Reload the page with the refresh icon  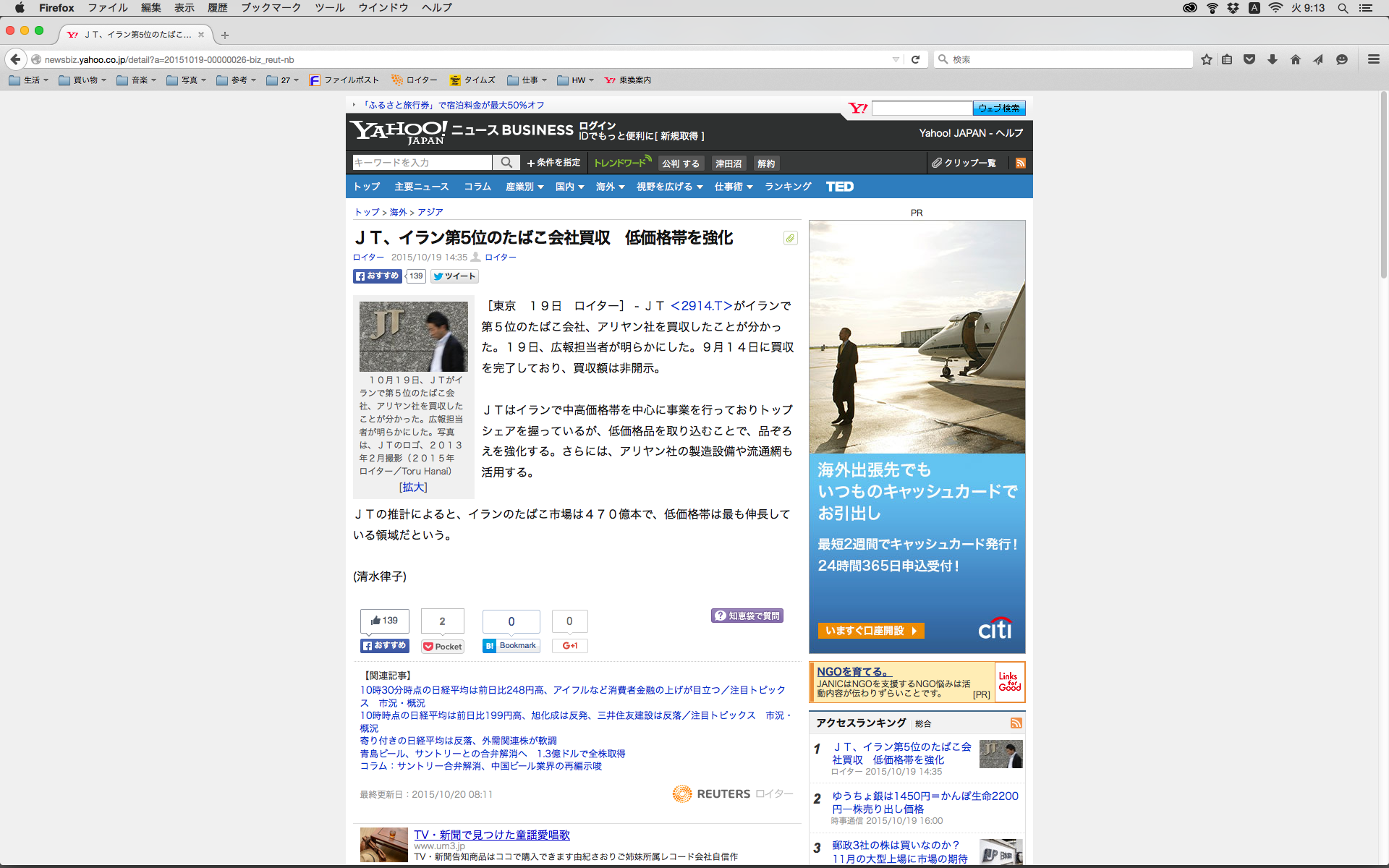915,59
